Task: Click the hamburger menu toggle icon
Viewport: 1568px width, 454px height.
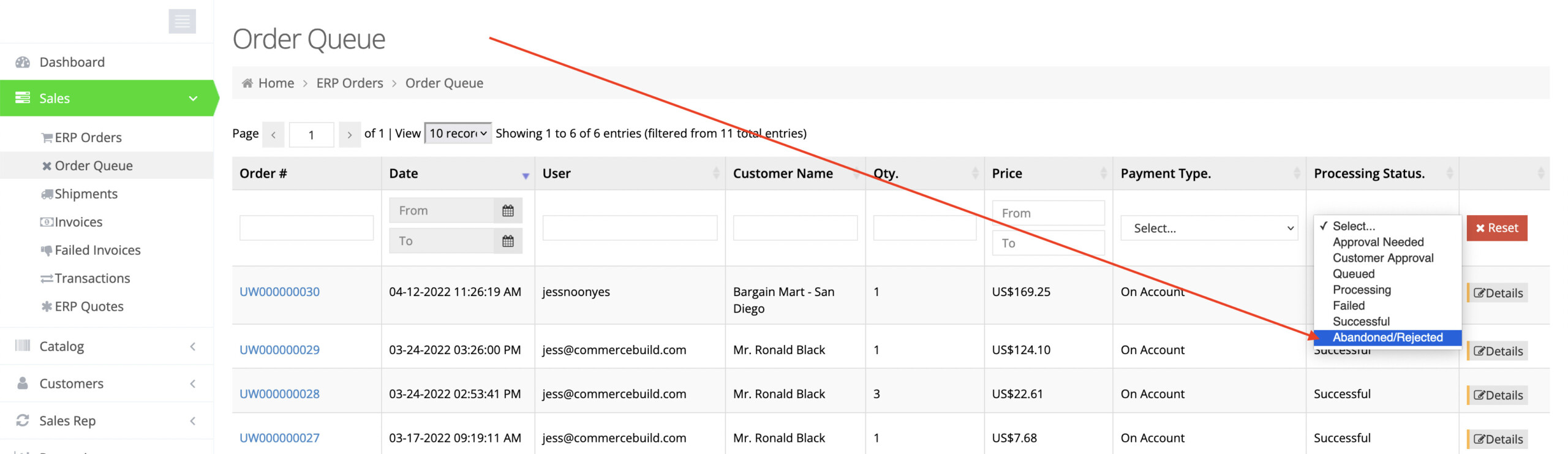Action: (182, 21)
